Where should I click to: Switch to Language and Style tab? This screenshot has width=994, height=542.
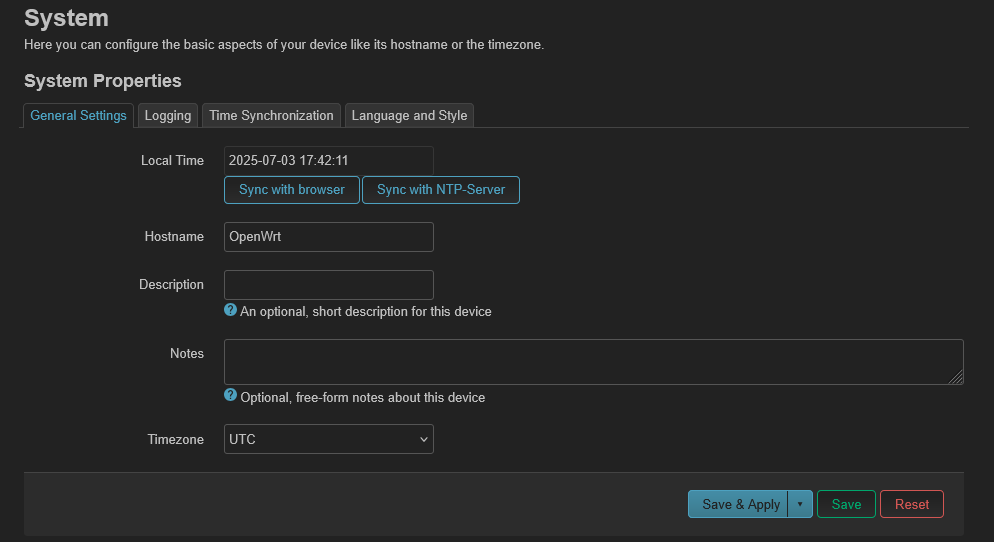(410, 115)
